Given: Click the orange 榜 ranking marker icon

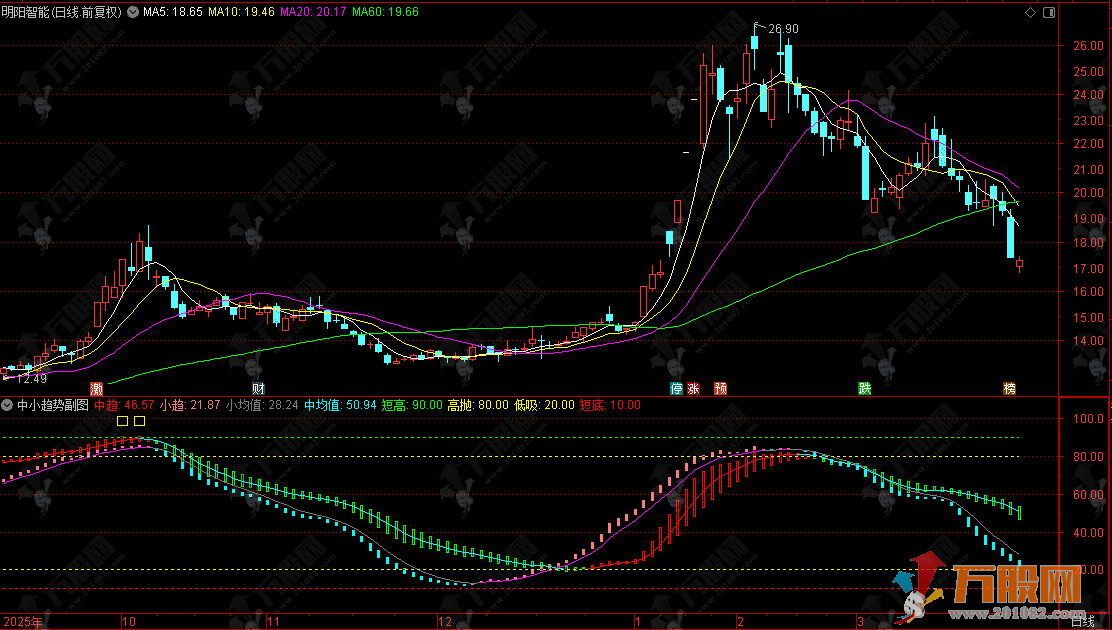Looking at the screenshot, I should click(x=1009, y=388).
